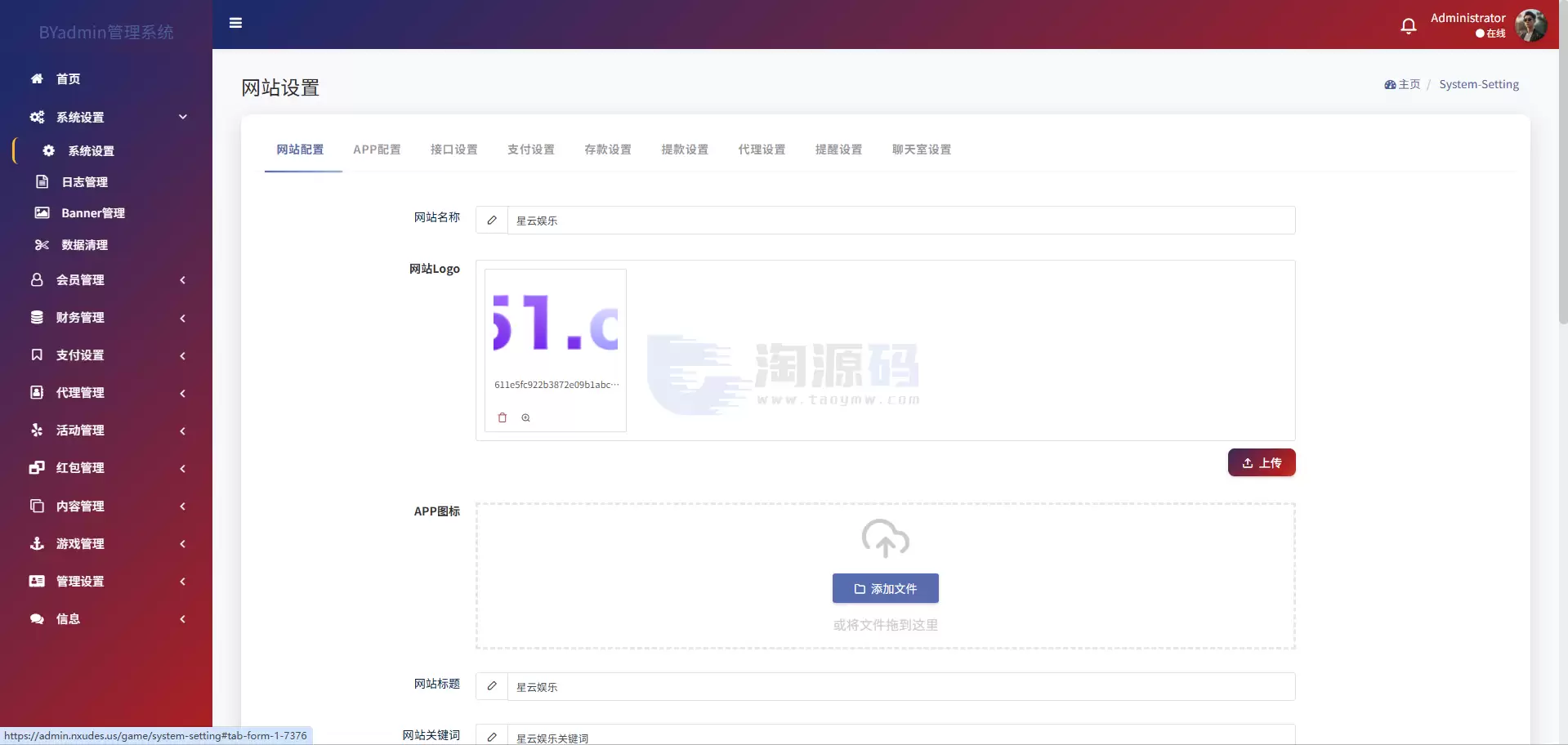
Task: Expand 代理管理 menu arrow
Action: pos(183,393)
